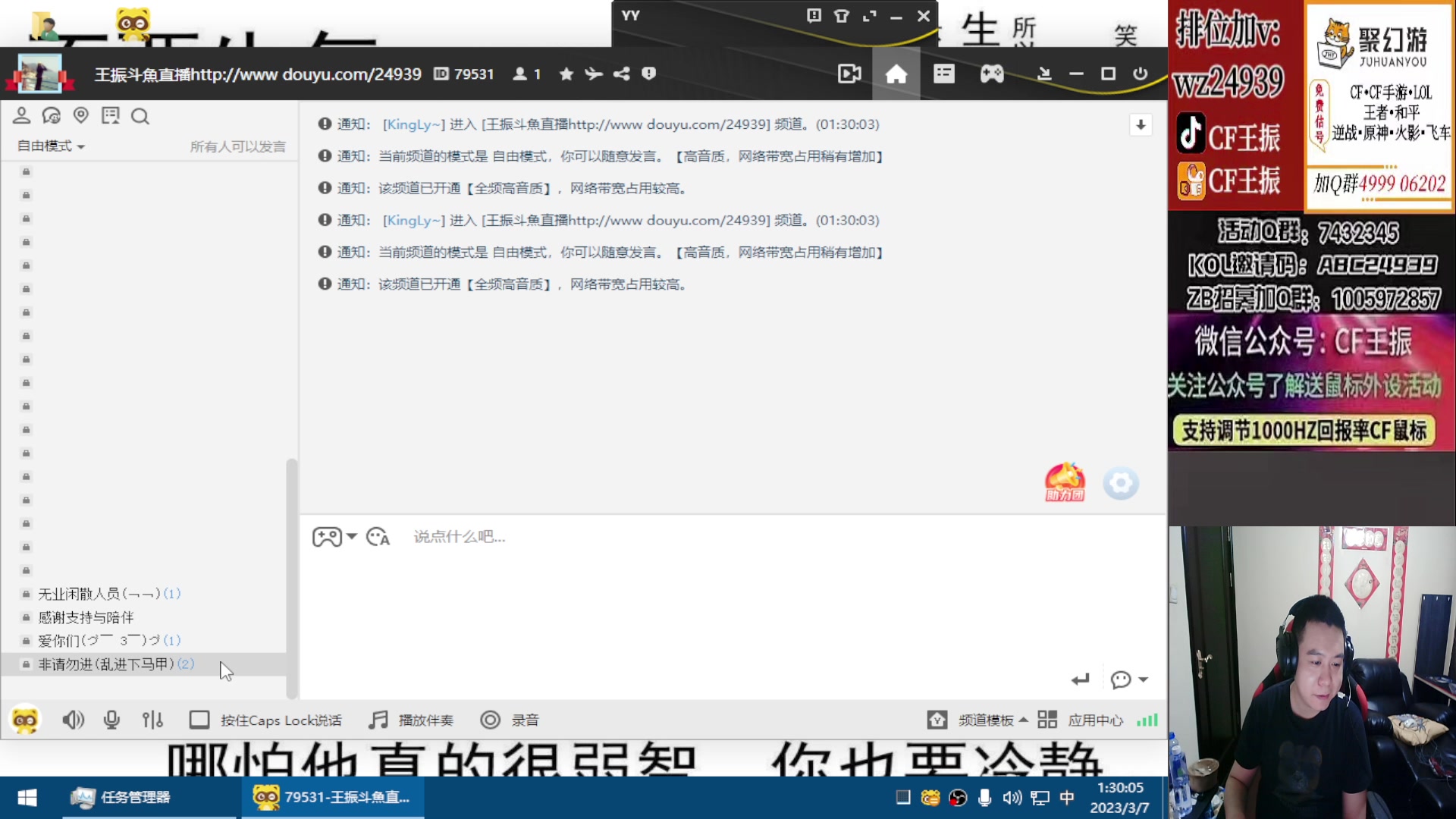The height and width of the screenshot is (819, 1456).
Task: Open the game tools dropdown in chat input
Action: [x=334, y=537]
